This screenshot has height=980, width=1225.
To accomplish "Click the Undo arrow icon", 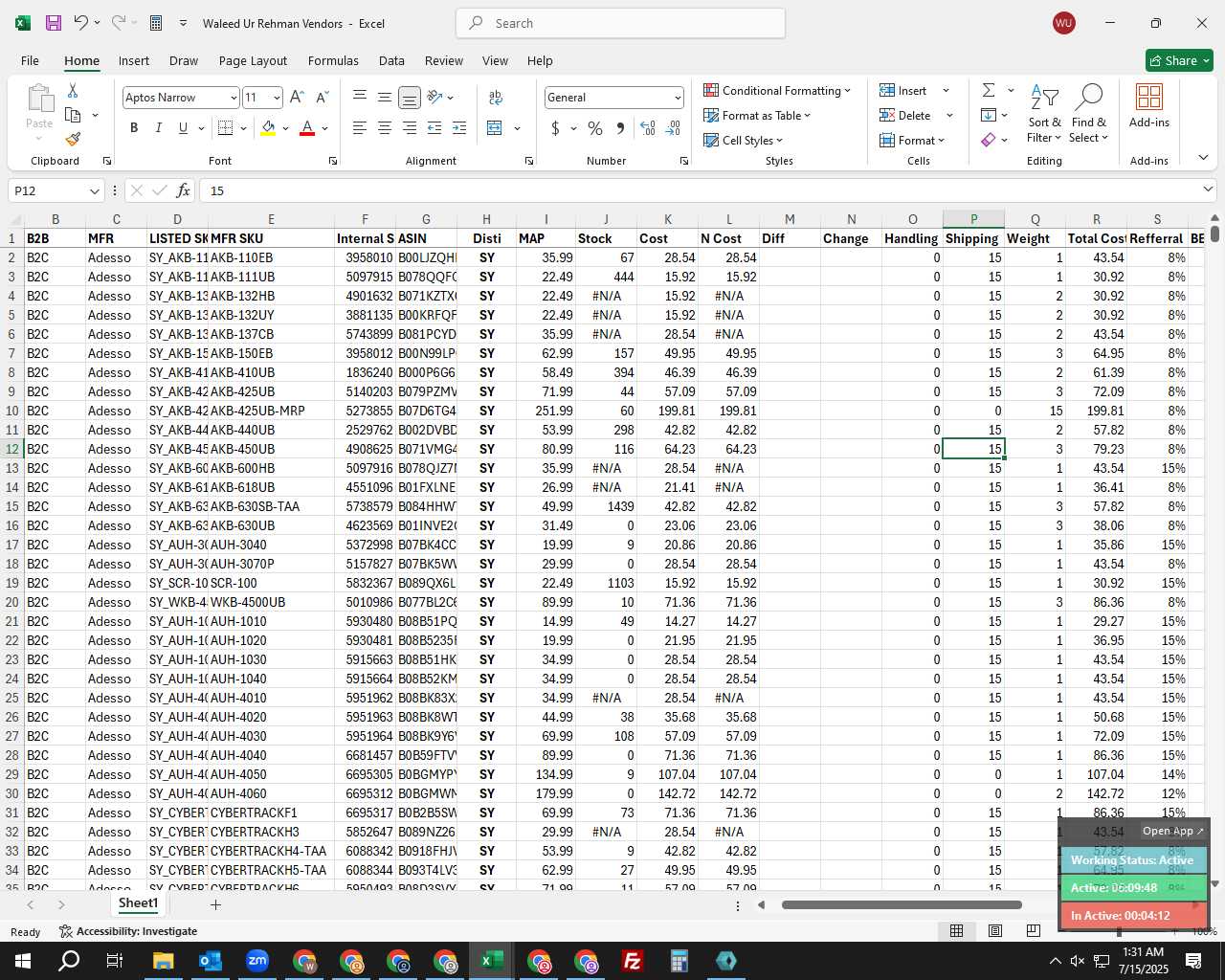I will click(81, 23).
